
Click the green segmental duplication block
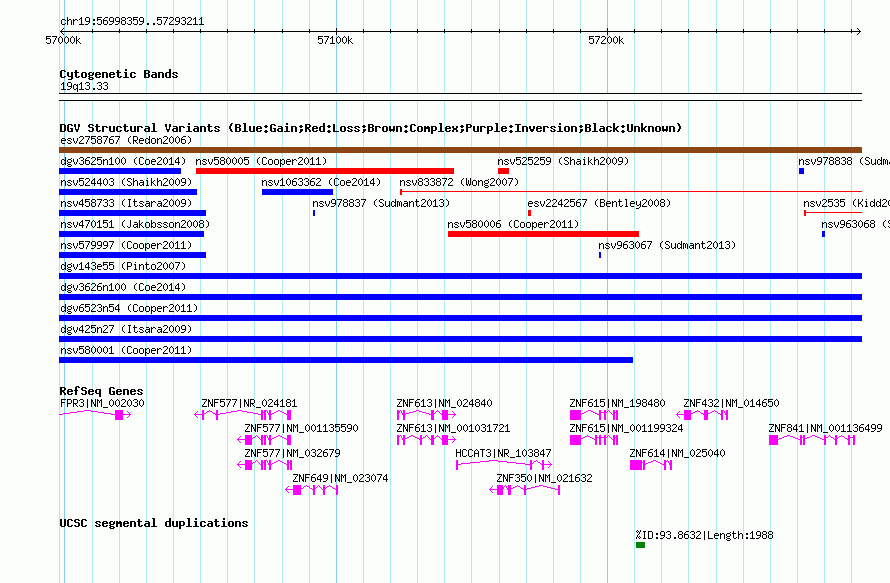coord(640,545)
